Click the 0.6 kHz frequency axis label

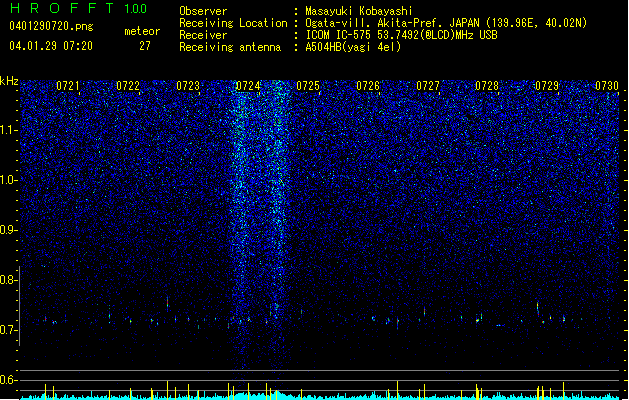(x=9, y=380)
